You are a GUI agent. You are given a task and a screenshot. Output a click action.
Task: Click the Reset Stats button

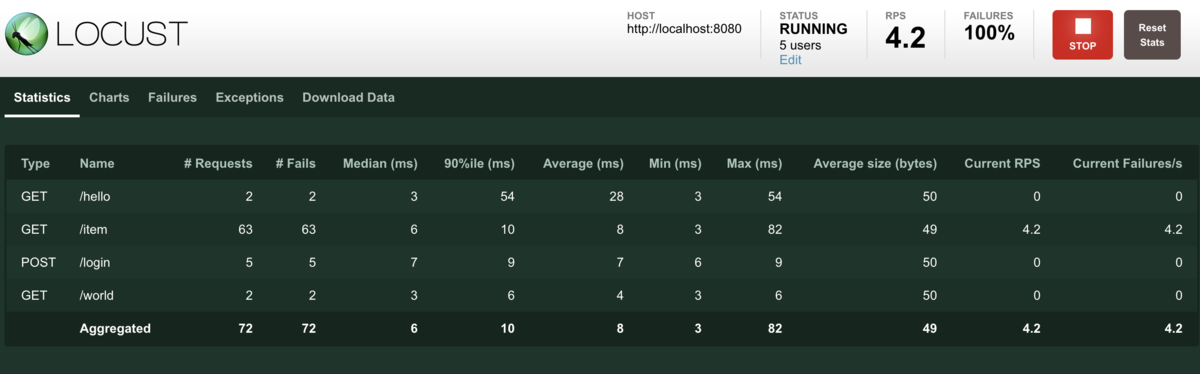point(1151,35)
